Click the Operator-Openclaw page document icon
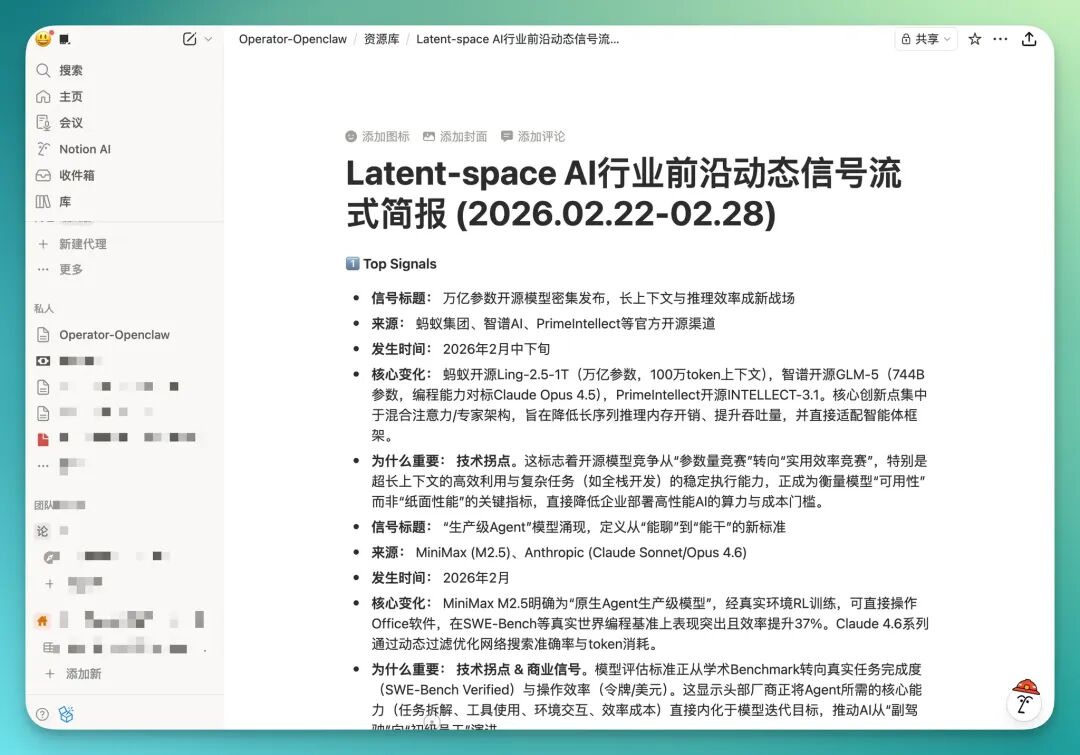The width and height of the screenshot is (1080, 755). (43, 335)
